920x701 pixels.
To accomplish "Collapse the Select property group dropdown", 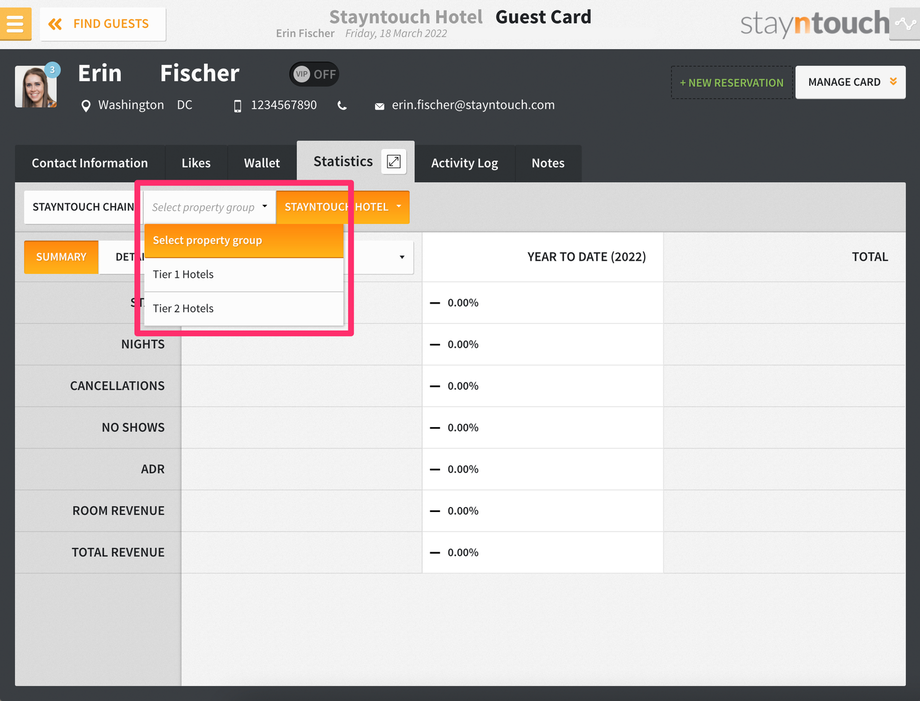I will coord(209,207).
